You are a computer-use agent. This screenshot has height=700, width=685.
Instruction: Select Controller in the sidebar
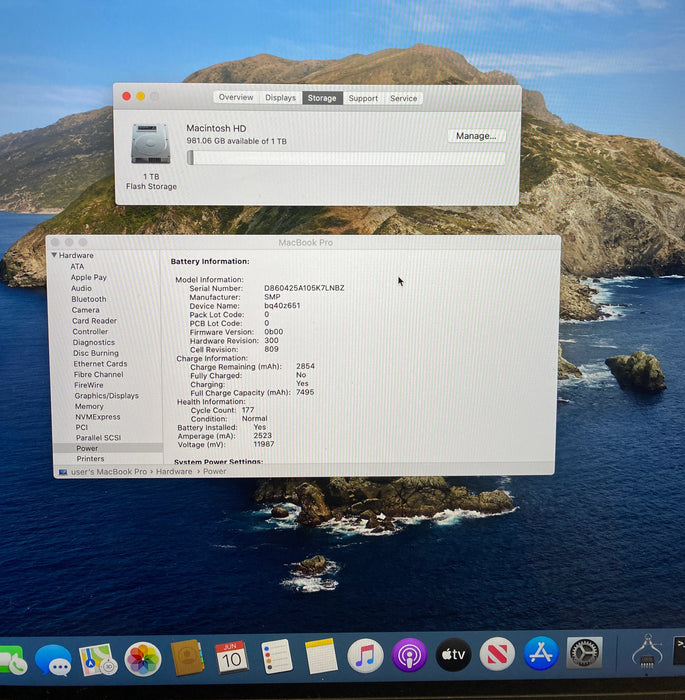90,331
